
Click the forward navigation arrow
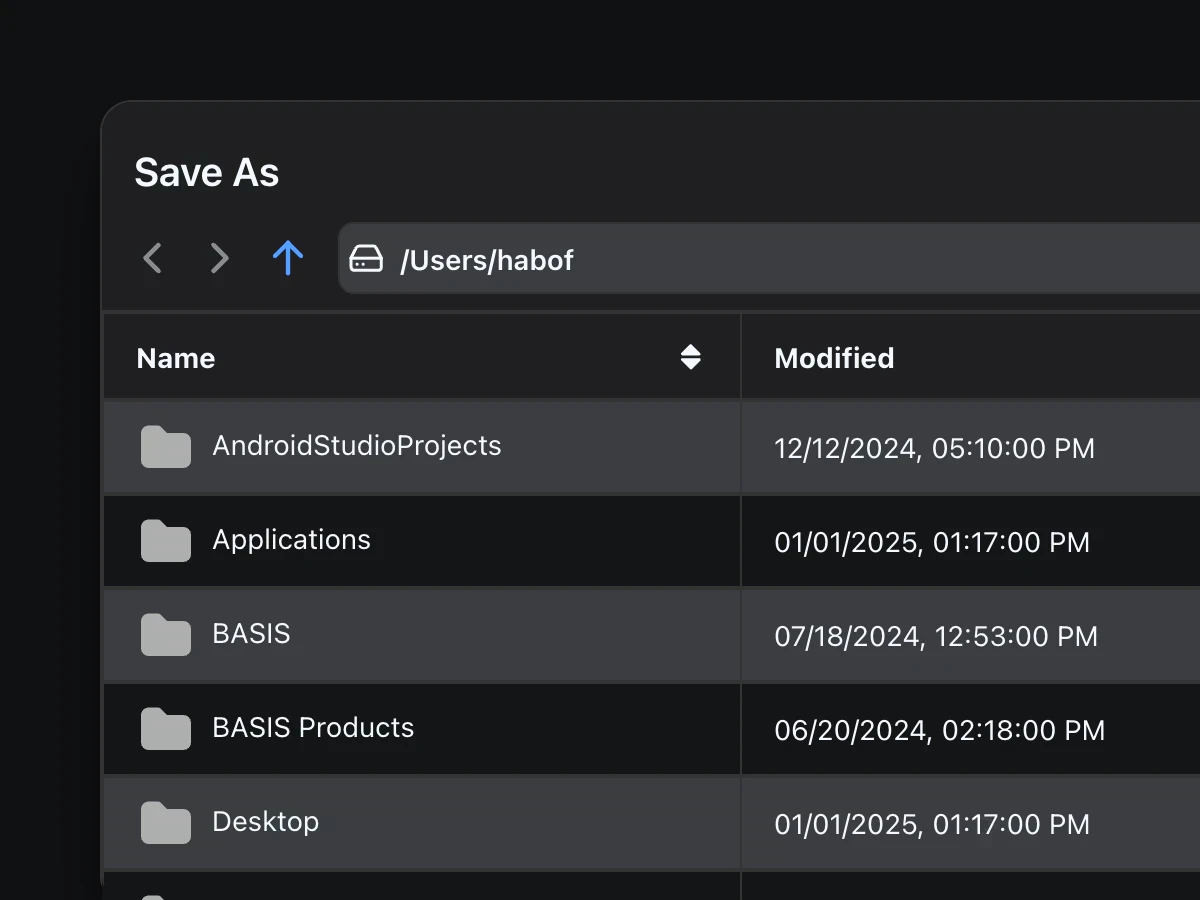click(x=219, y=258)
